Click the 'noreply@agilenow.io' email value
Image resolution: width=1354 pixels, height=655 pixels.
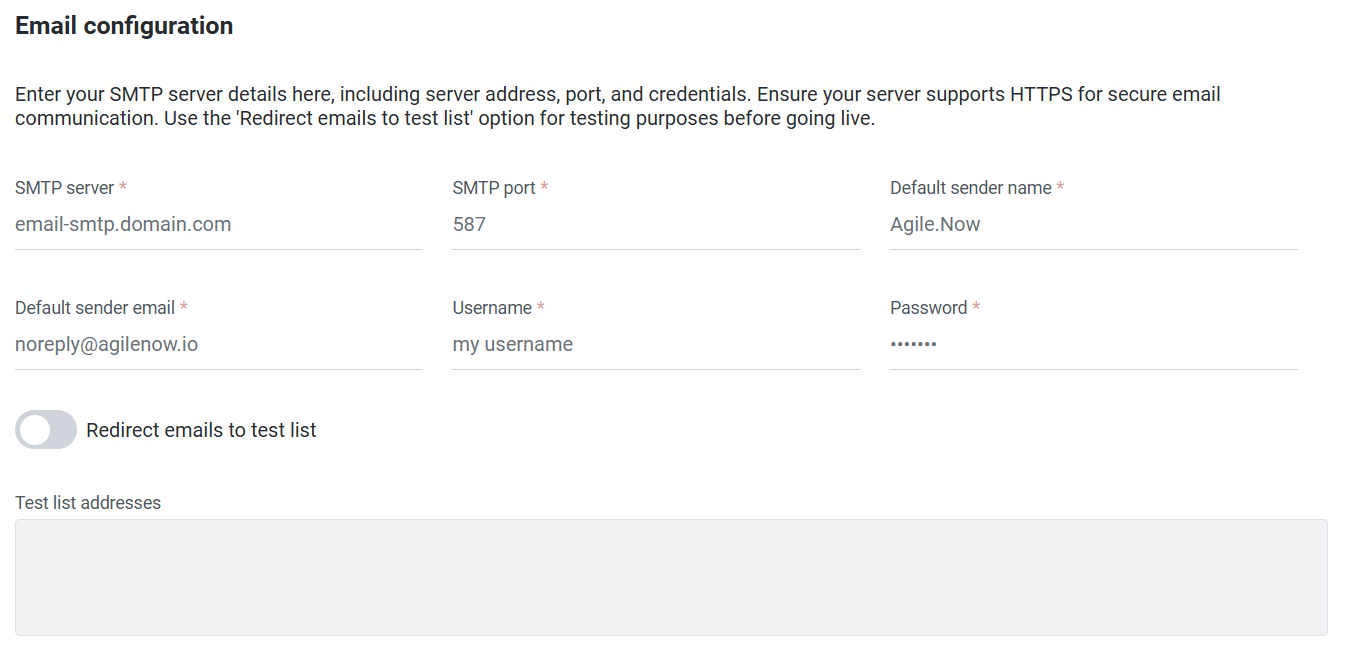pos(106,343)
